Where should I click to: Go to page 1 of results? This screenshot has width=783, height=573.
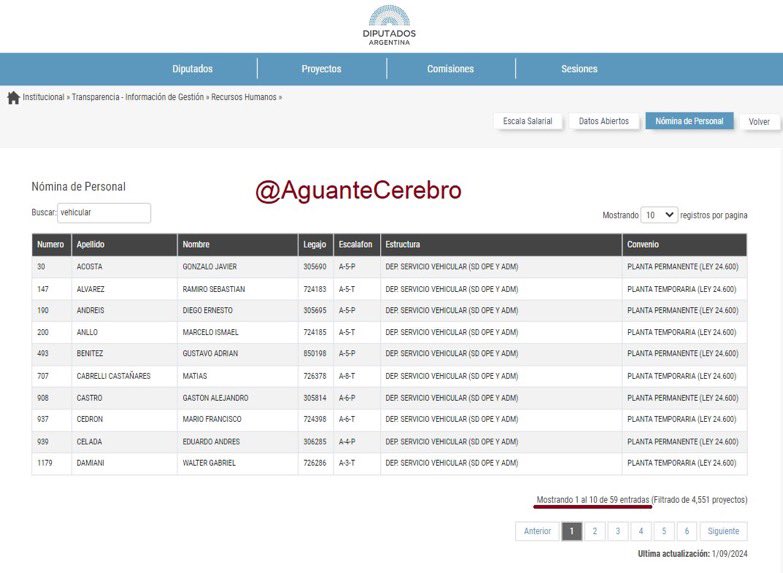572,531
